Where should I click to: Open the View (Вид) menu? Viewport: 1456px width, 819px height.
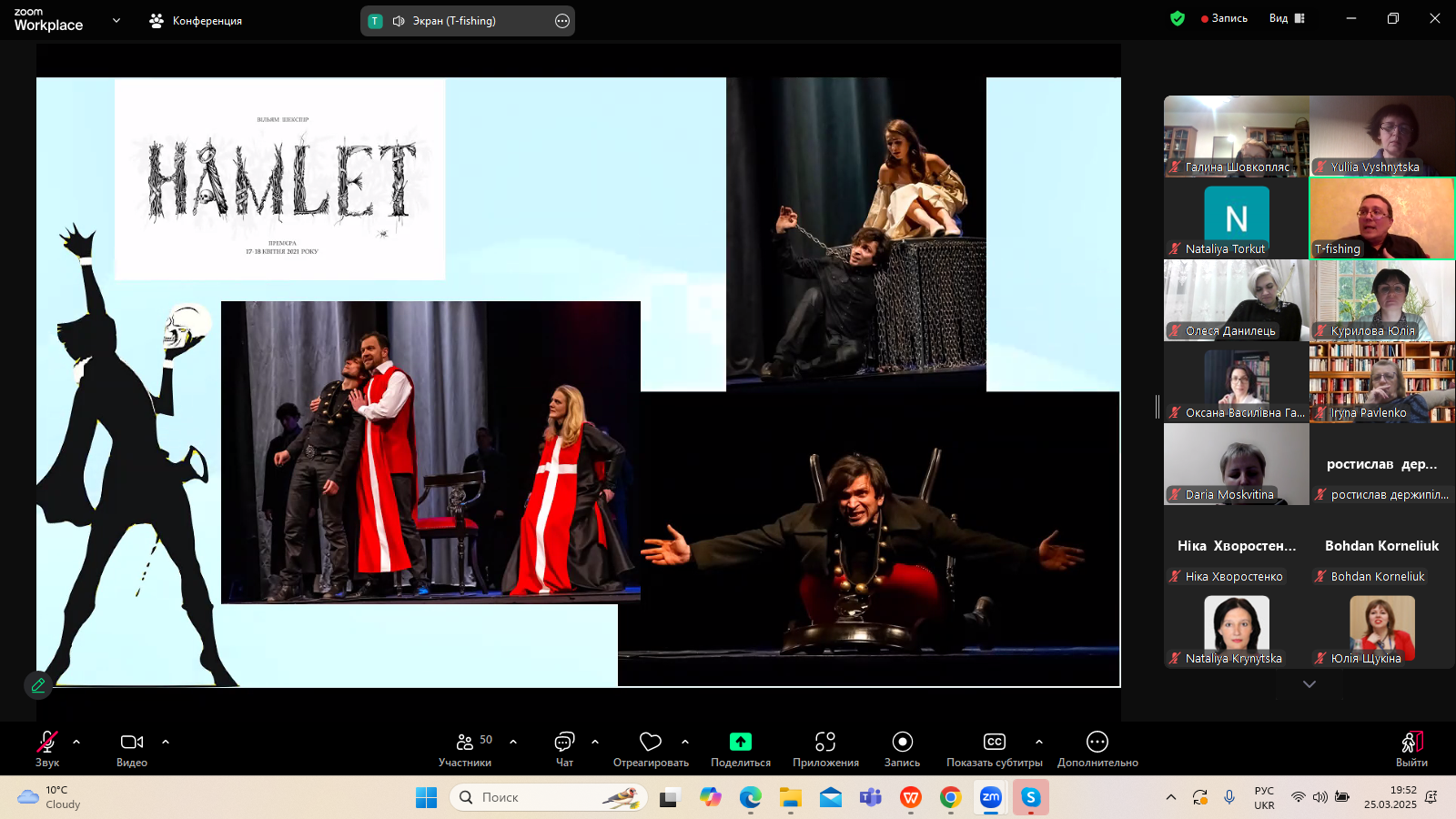[x=1287, y=18]
